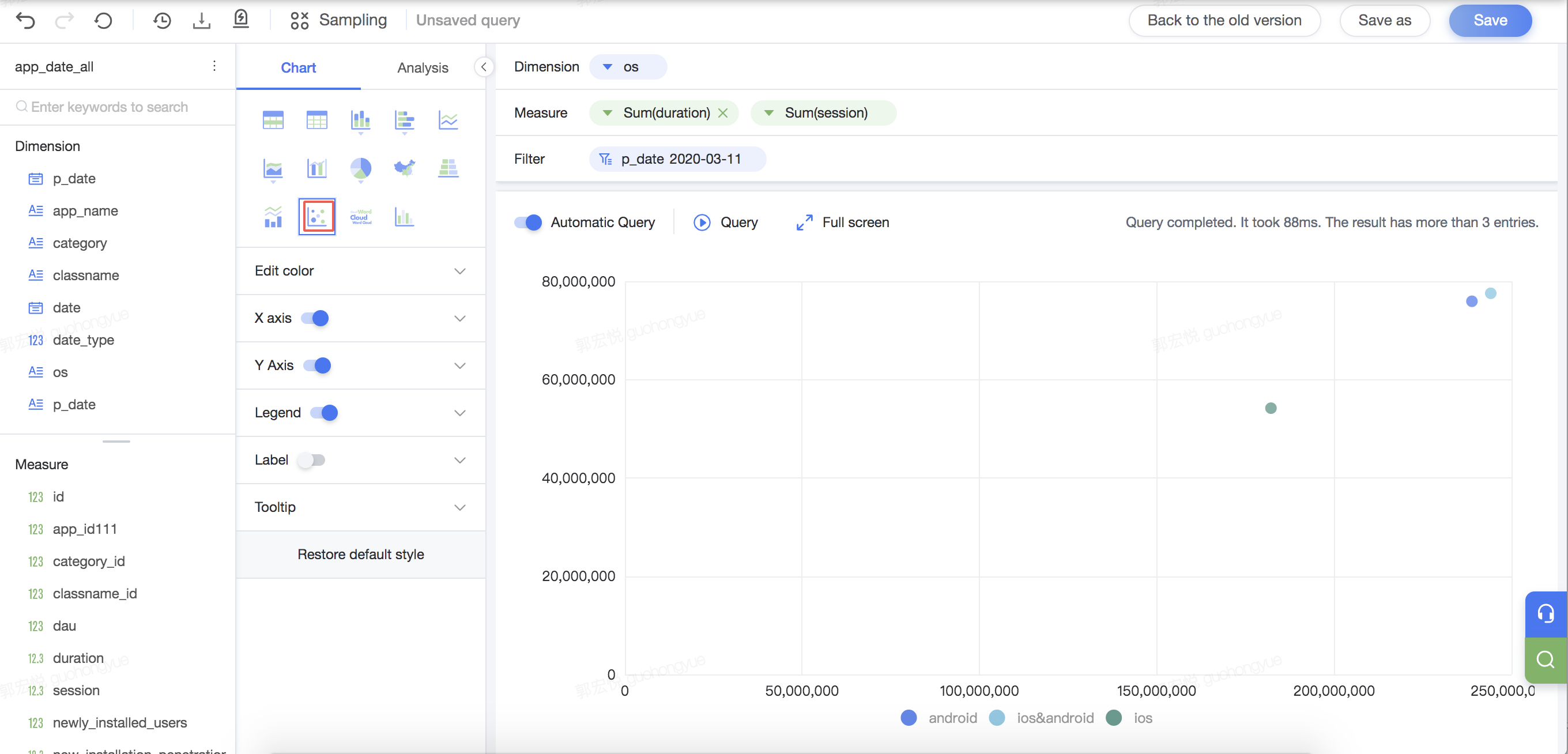Select the area chart type
This screenshot has height=754, width=1568.
(273, 170)
